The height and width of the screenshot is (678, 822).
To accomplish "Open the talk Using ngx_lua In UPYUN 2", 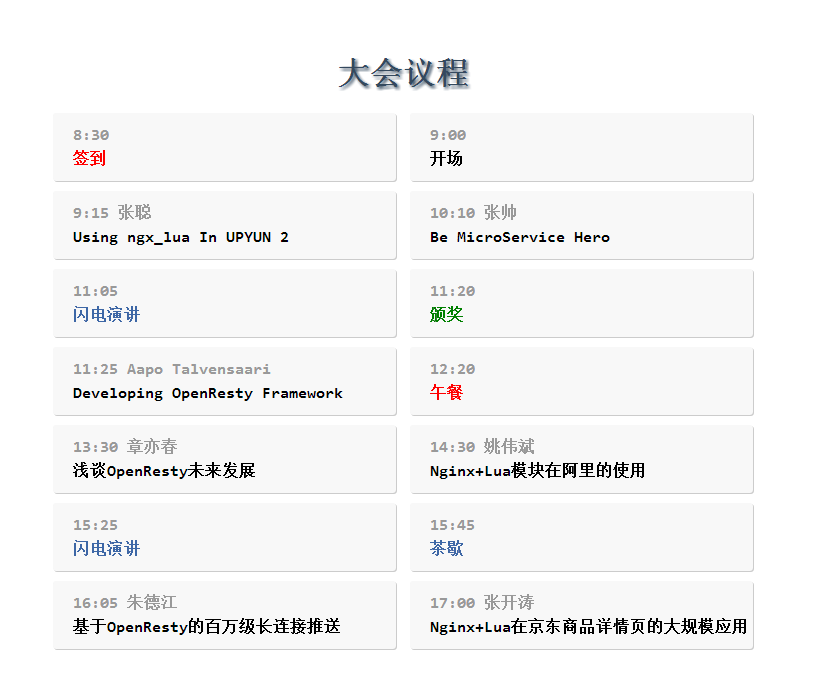I will coord(180,237).
